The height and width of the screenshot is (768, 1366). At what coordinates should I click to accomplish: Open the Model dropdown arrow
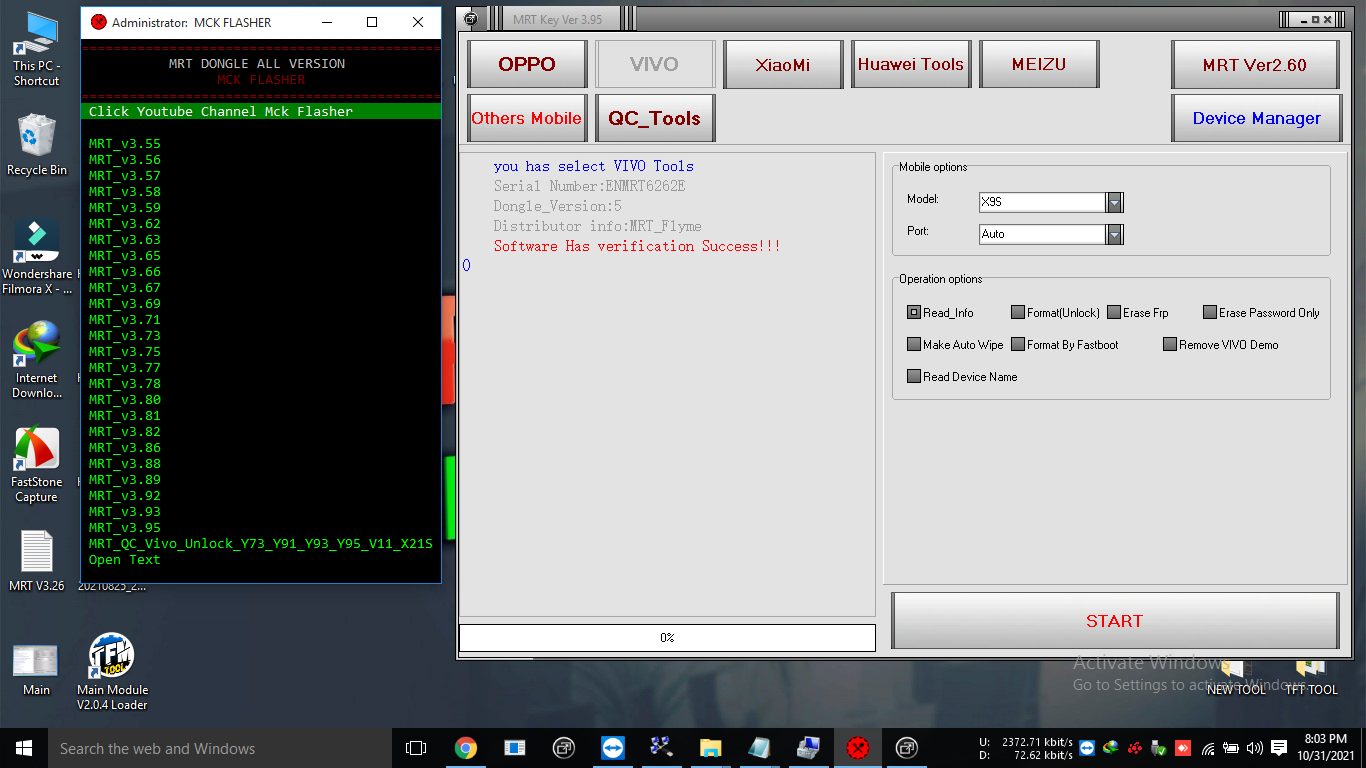pyautogui.click(x=1114, y=202)
